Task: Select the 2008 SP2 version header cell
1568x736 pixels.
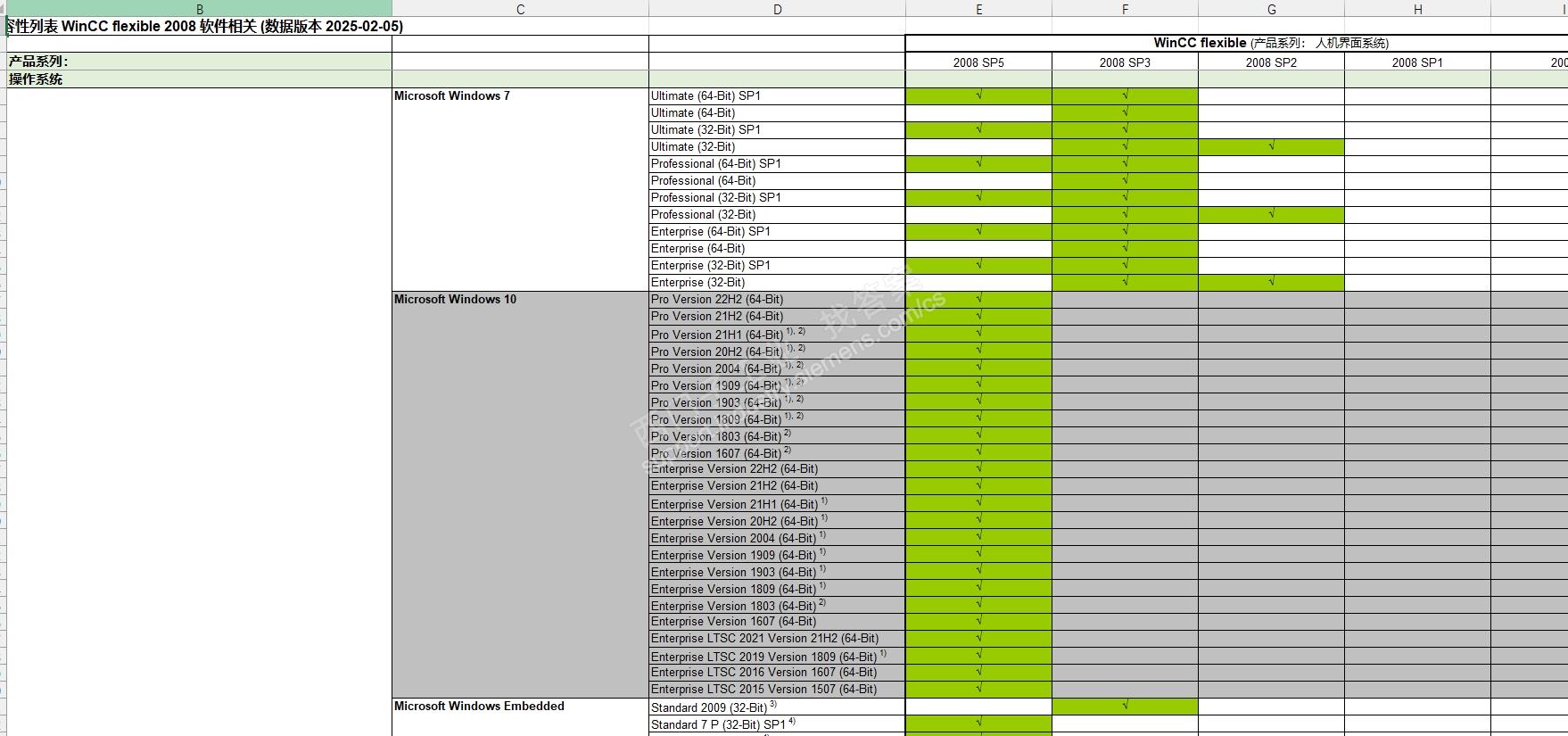Action: pyautogui.click(x=1271, y=62)
